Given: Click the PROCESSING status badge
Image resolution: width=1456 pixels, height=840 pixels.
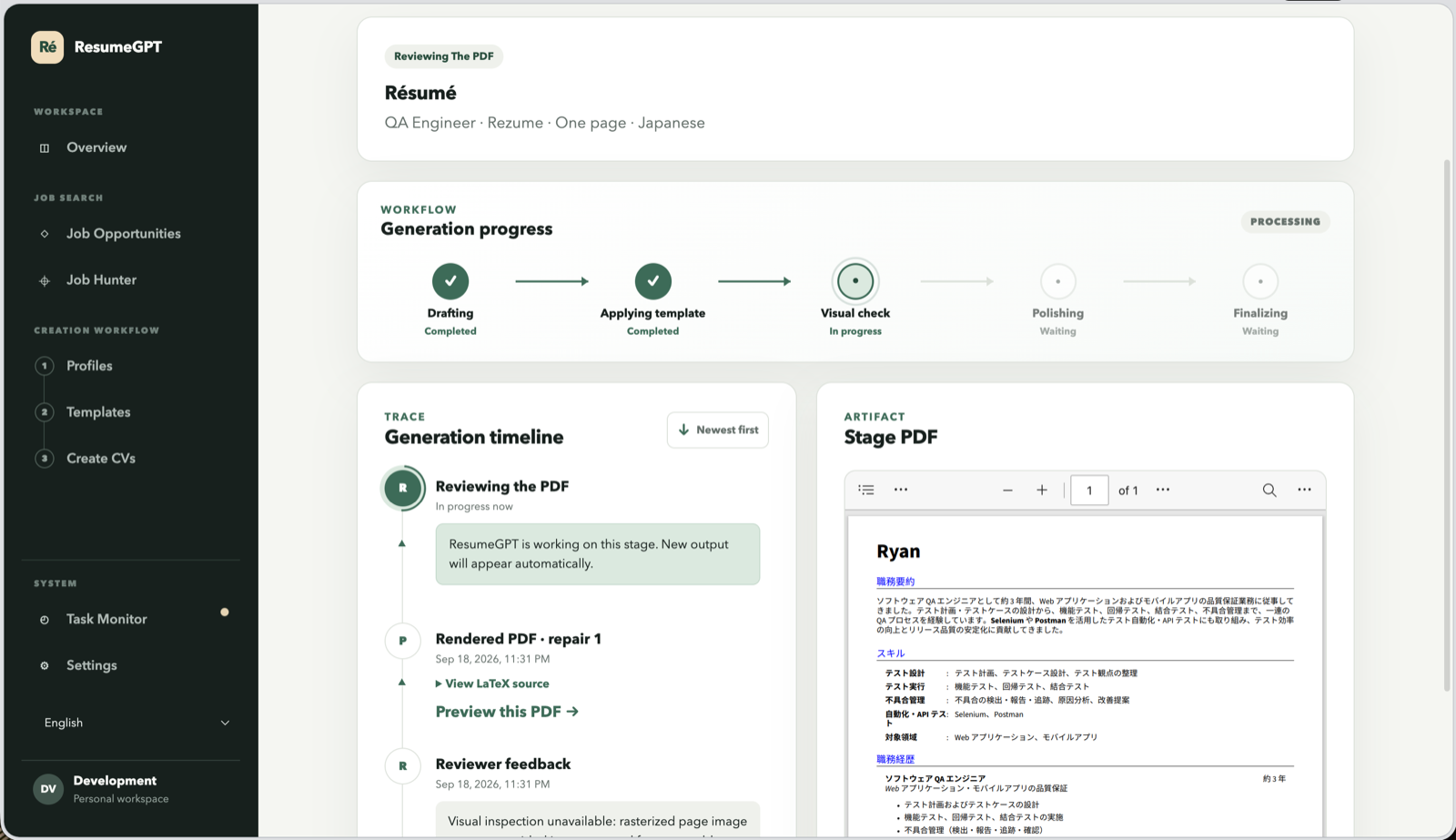Looking at the screenshot, I should point(1285,221).
